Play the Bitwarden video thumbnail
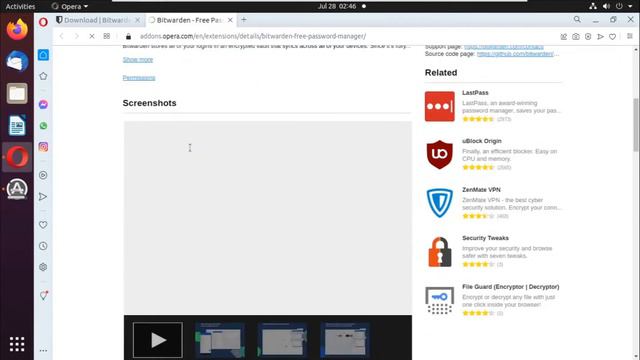 coord(158,340)
